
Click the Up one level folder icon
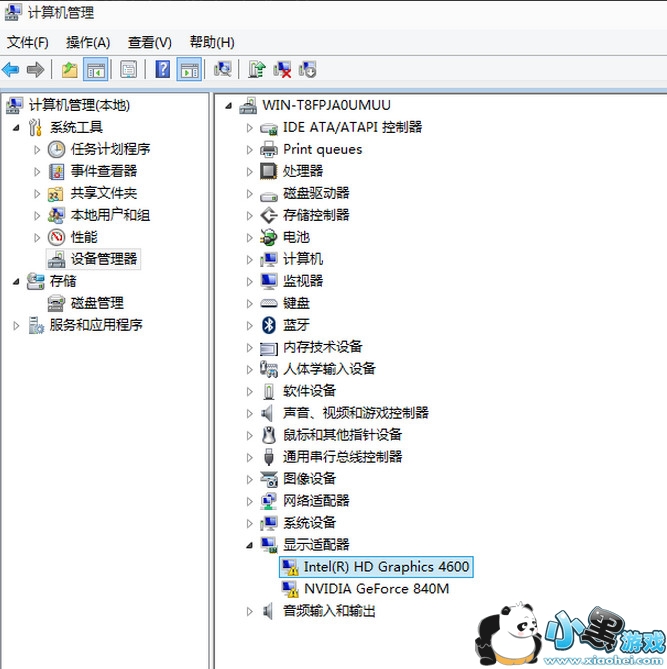(x=70, y=70)
